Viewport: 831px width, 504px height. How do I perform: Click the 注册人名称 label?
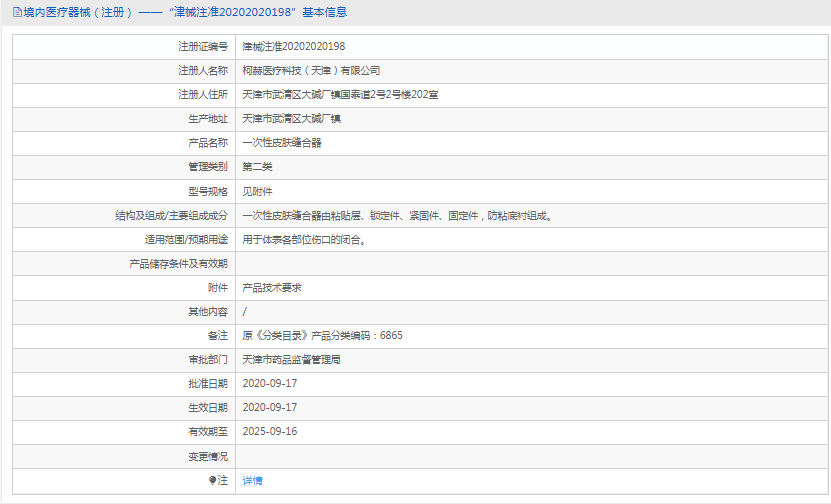coord(203,70)
